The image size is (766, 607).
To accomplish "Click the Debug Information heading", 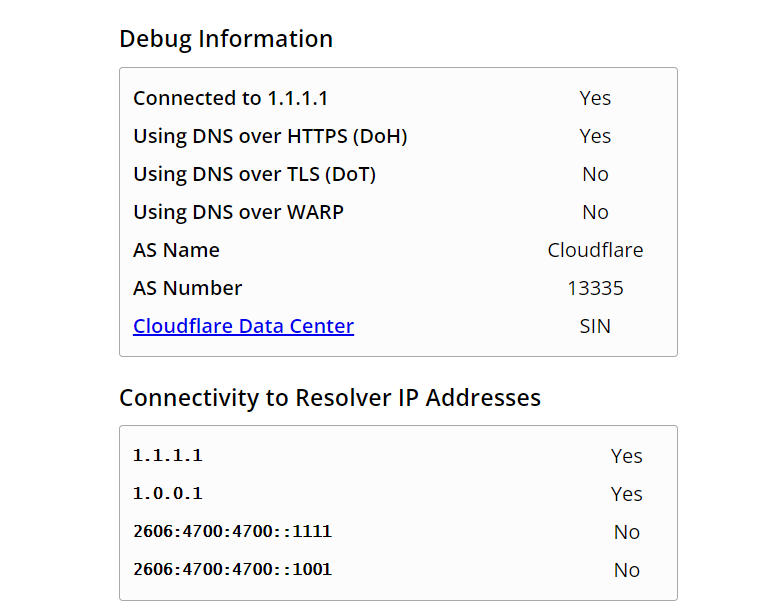I will pos(226,39).
